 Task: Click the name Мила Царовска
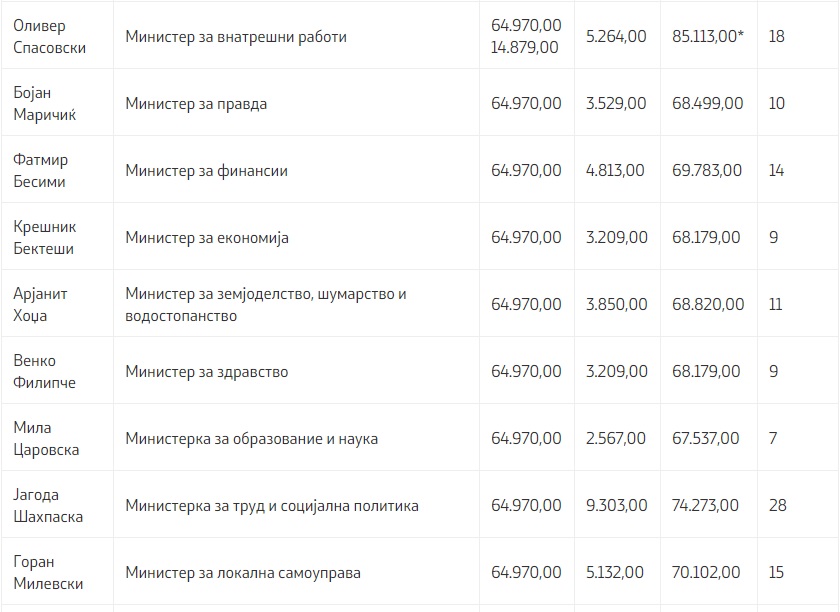click(x=46, y=438)
